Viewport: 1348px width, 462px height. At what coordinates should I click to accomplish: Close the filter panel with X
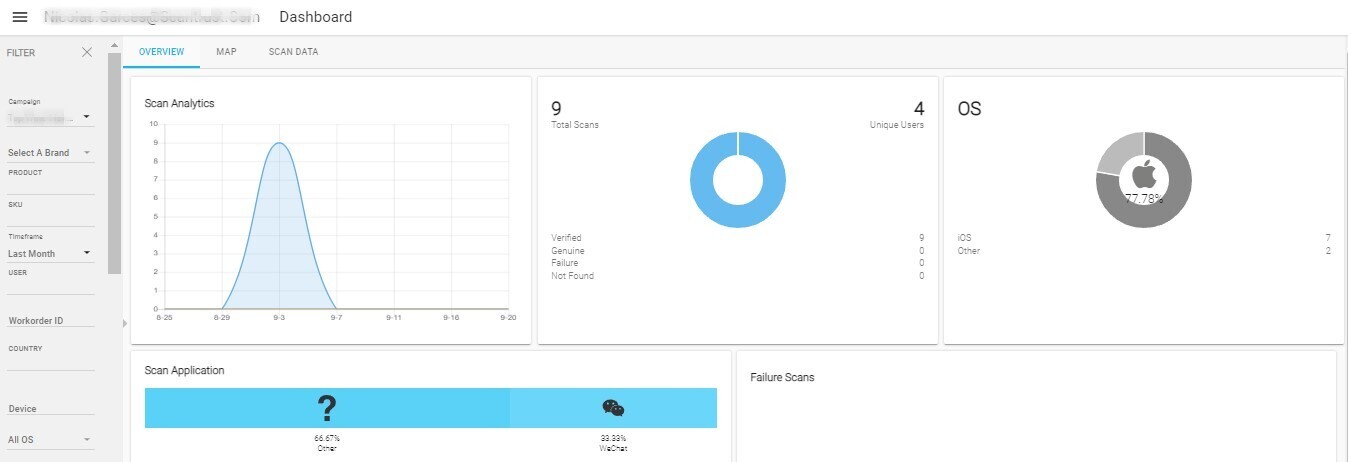87,52
